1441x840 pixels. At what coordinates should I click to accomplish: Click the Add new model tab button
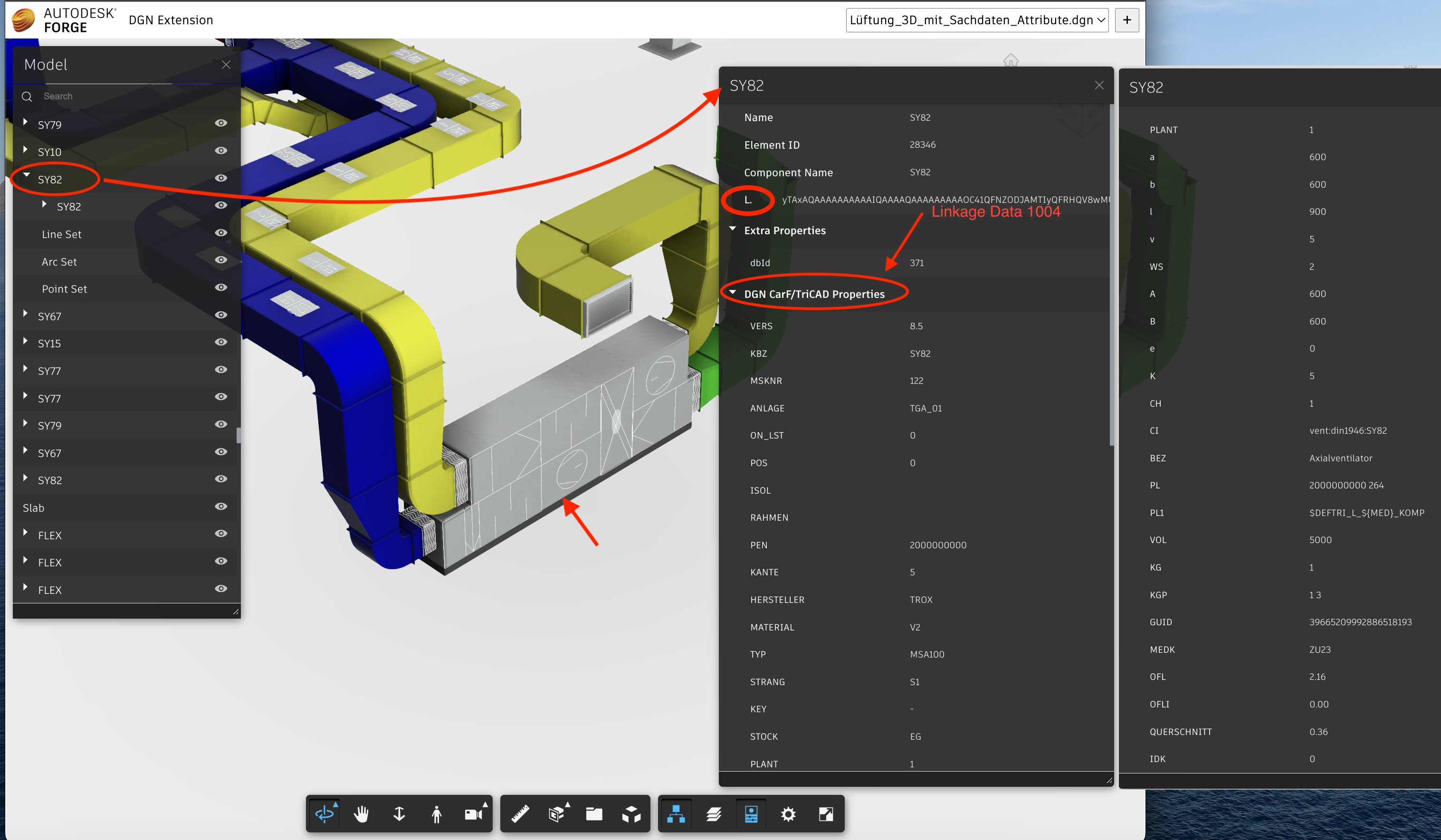click(x=1128, y=20)
